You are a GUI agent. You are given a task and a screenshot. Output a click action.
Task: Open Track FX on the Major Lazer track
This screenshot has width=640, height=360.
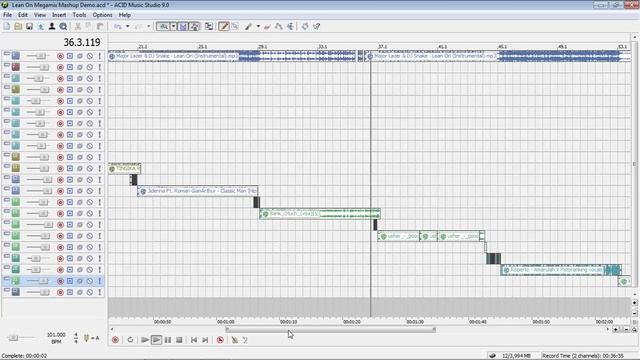tap(80, 56)
